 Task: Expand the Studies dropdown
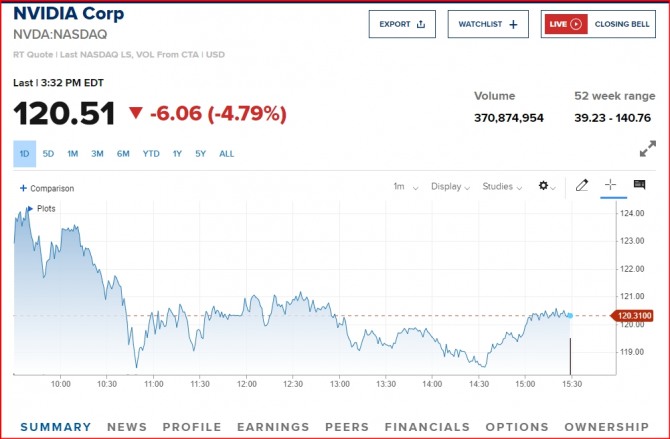pyautogui.click(x=502, y=186)
